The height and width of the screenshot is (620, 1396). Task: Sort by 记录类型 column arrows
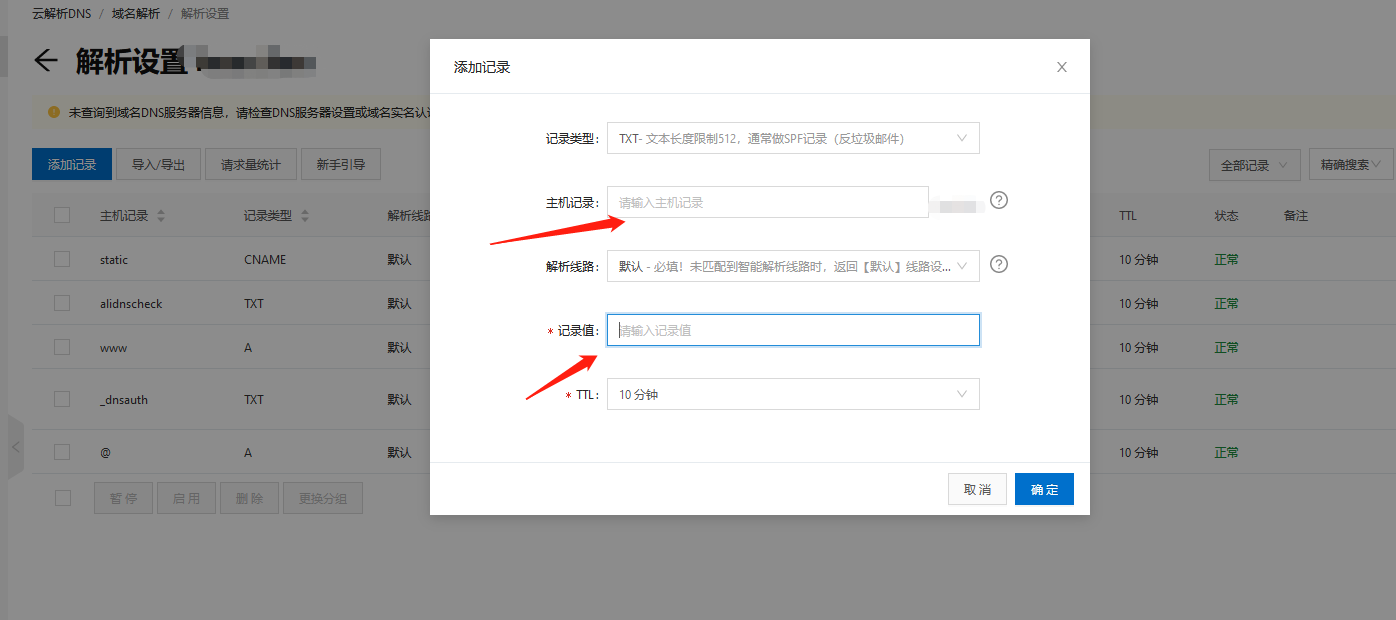[305, 216]
